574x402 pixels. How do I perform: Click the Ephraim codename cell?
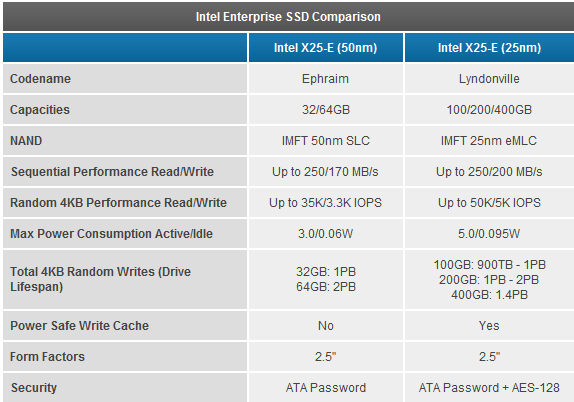pyautogui.click(x=325, y=79)
